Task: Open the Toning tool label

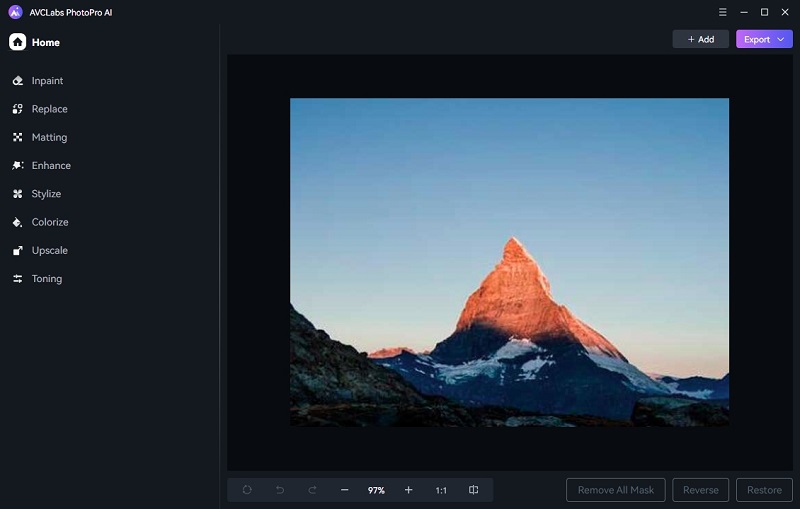Action: pyautogui.click(x=47, y=278)
